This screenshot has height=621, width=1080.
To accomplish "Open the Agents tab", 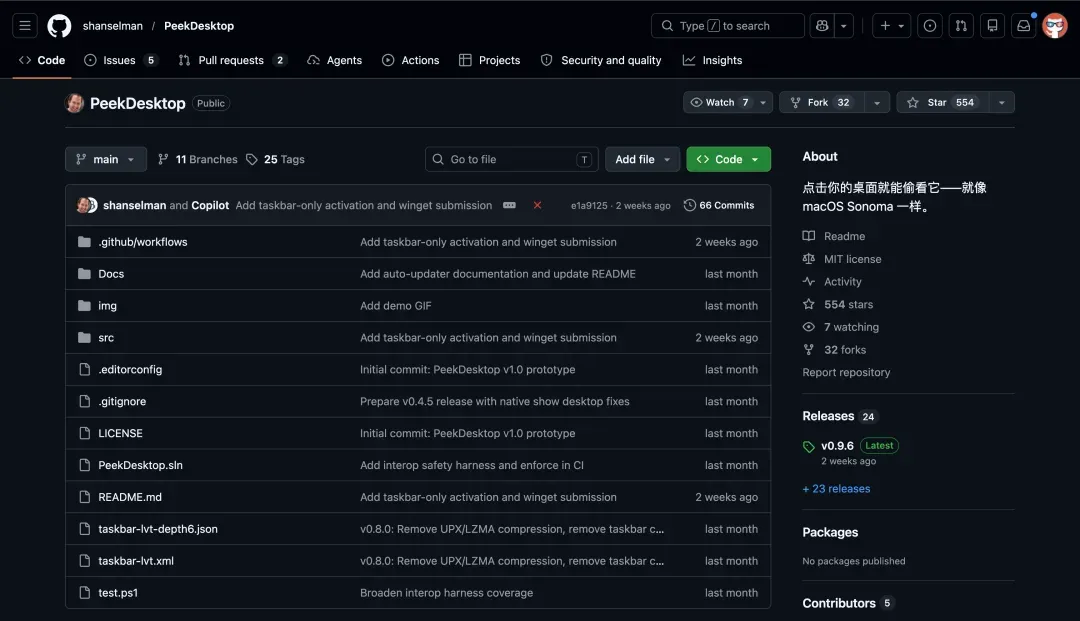I will [335, 60].
